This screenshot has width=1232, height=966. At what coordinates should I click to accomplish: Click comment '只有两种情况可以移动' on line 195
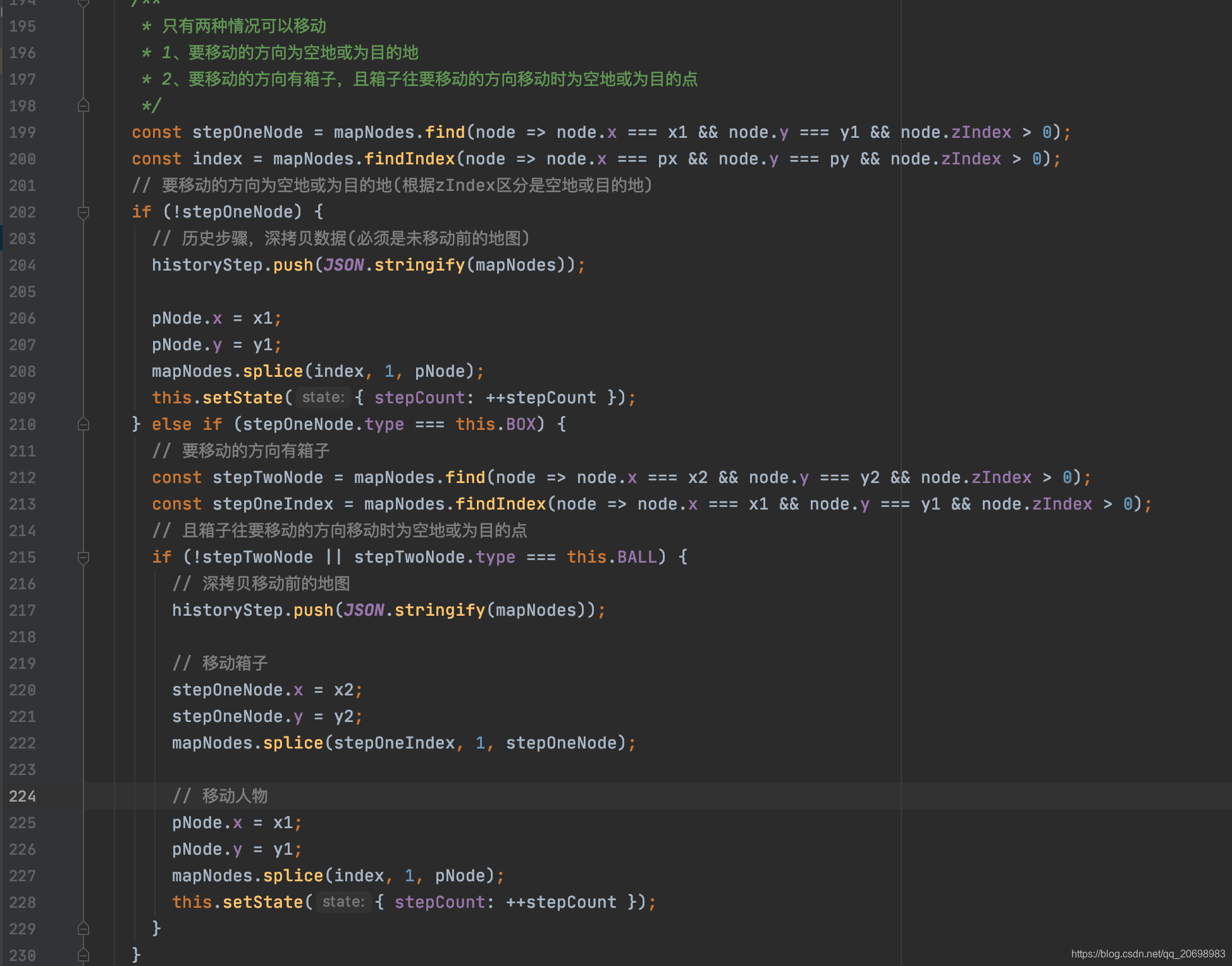pos(244,26)
